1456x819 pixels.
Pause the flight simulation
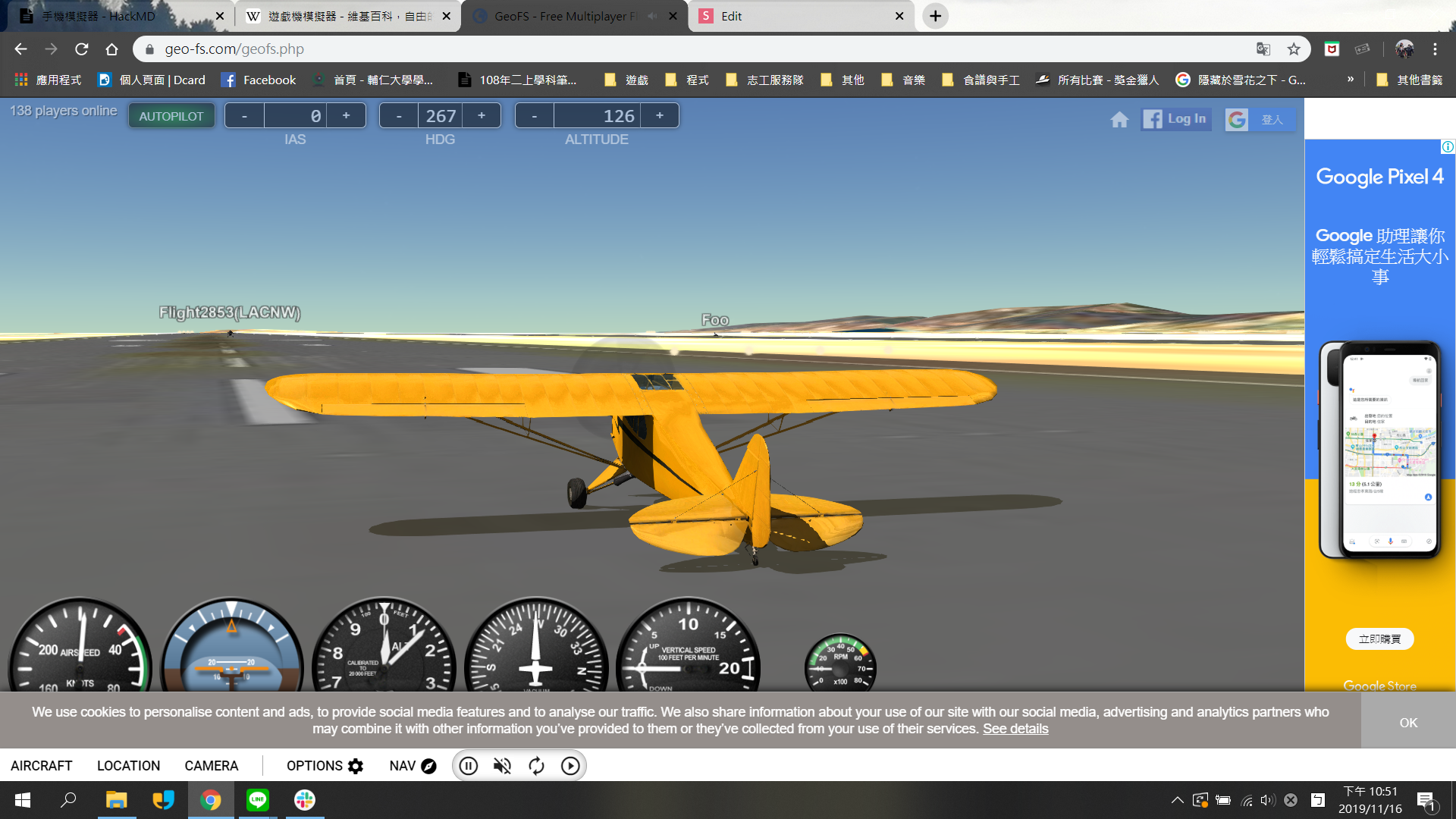pyautogui.click(x=469, y=766)
